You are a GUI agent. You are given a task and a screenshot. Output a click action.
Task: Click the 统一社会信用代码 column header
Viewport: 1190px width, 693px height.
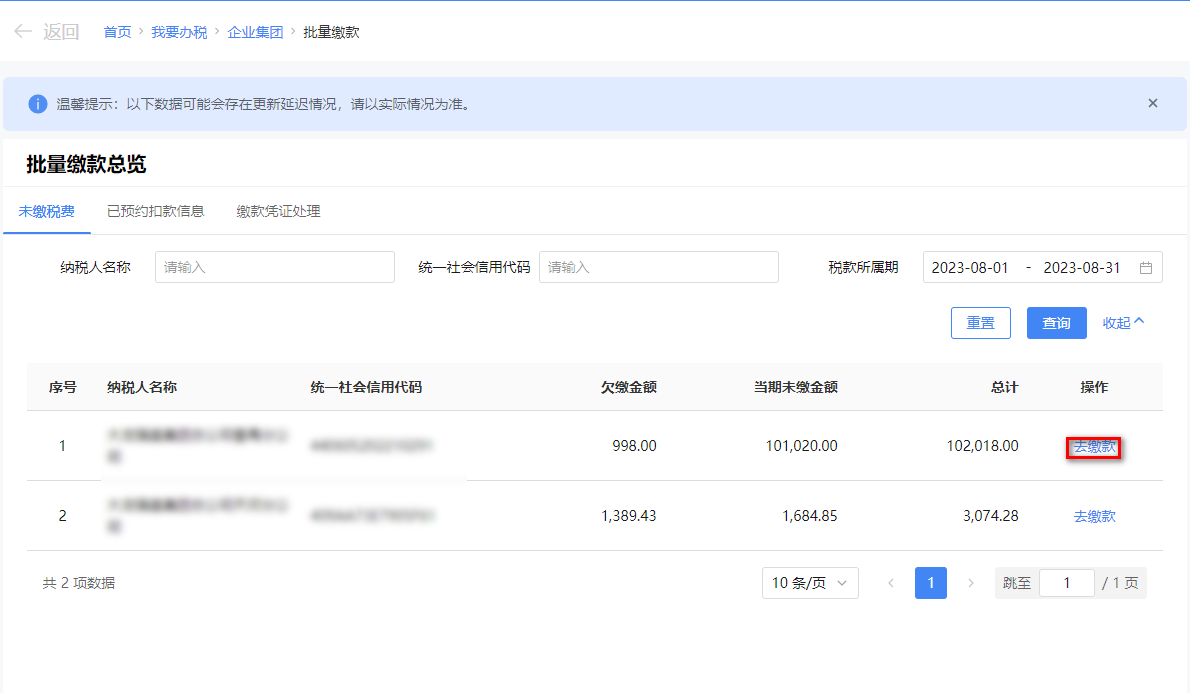(366, 387)
